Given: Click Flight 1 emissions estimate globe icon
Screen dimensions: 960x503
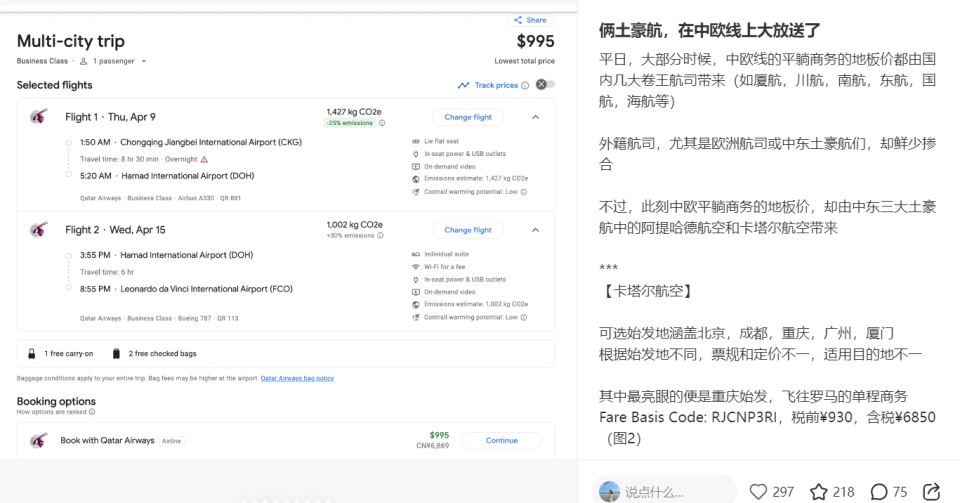Looking at the screenshot, I should (416, 179).
